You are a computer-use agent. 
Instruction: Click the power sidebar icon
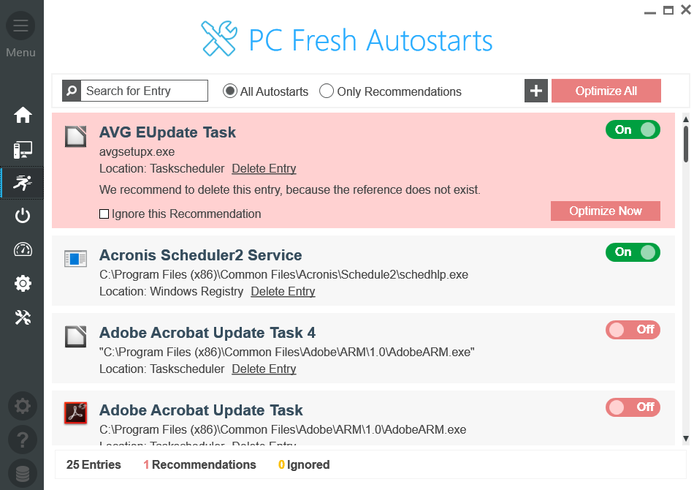click(x=22, y=216)
